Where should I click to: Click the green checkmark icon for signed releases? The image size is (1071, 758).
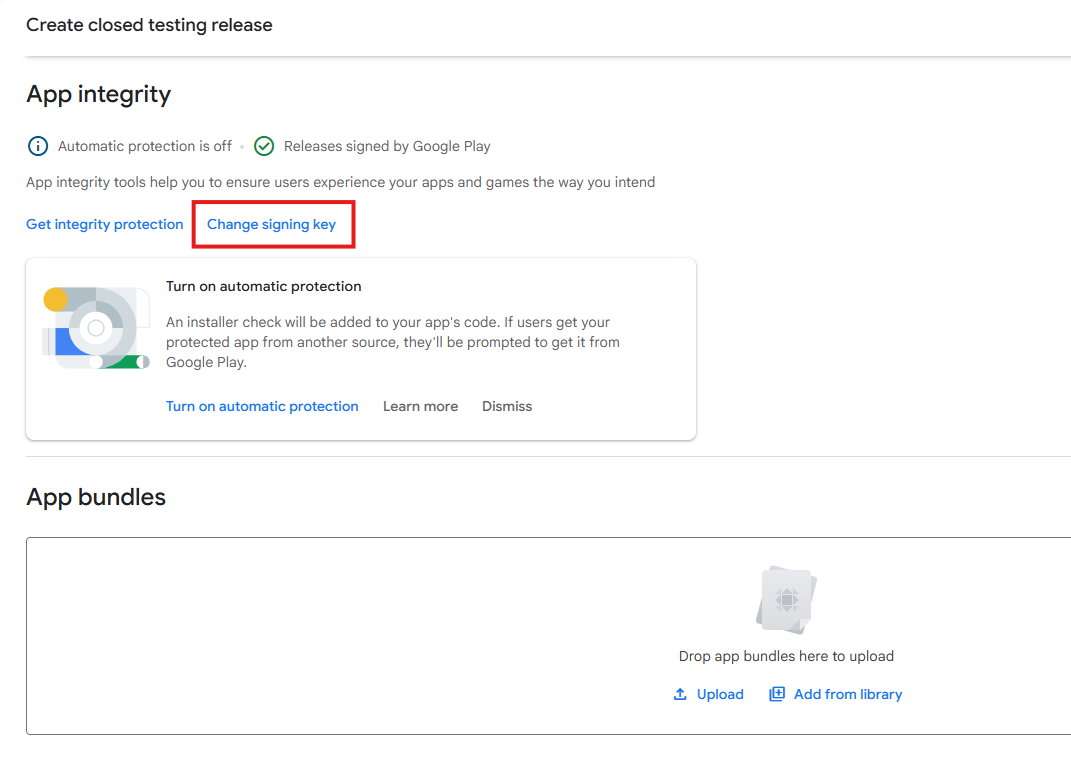tap(264, 146)
